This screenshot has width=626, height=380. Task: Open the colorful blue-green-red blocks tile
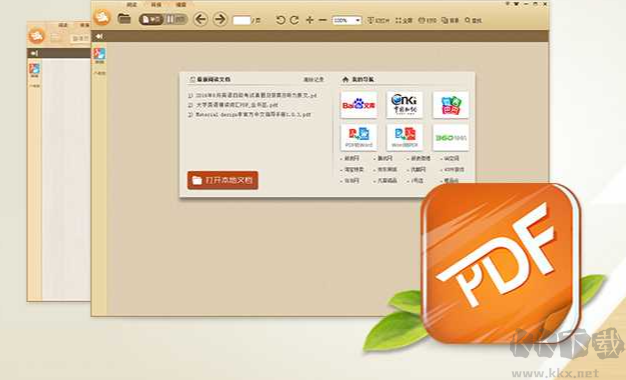[451, 105]
